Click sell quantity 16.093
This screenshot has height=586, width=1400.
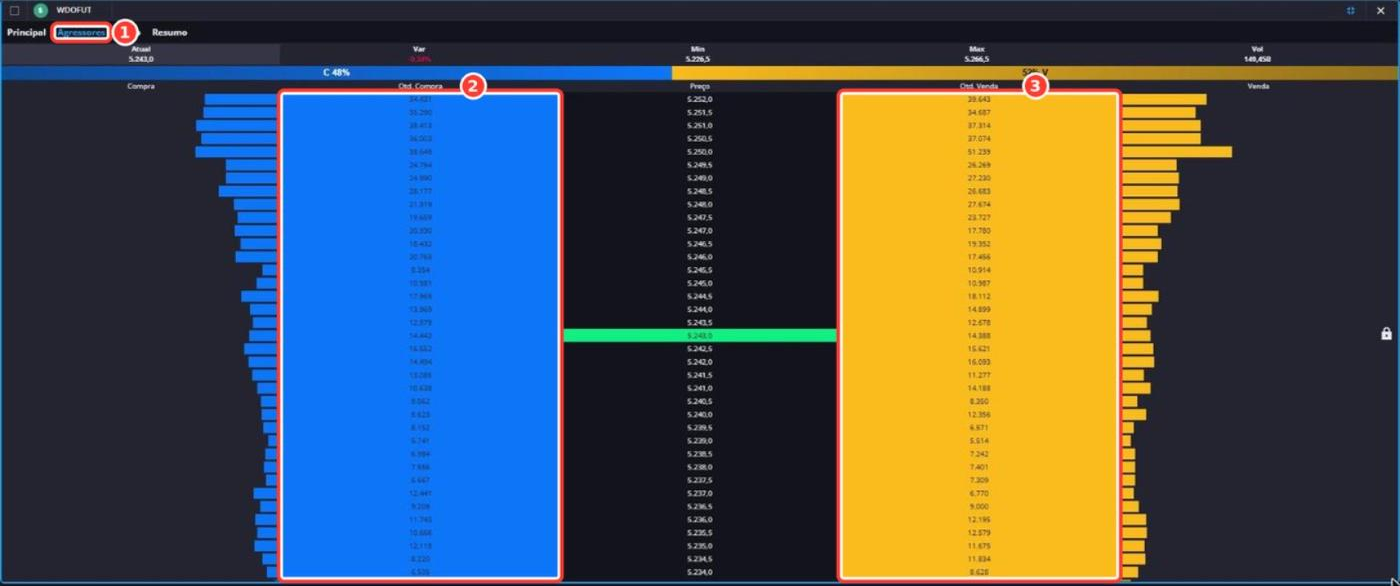(979, 362)
